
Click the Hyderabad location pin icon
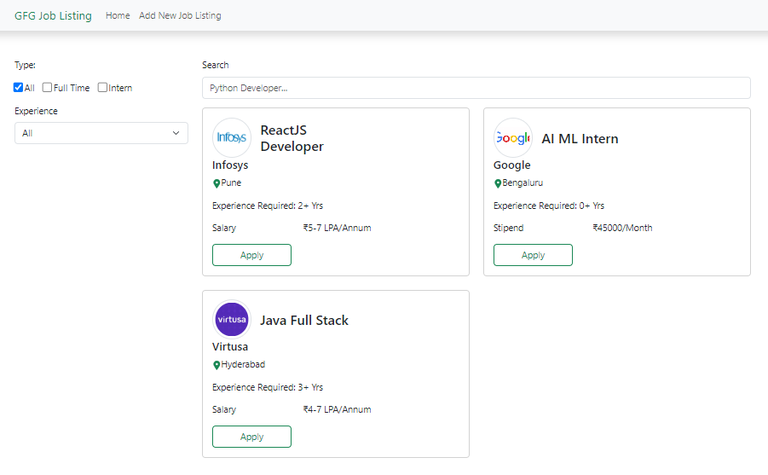216,365
